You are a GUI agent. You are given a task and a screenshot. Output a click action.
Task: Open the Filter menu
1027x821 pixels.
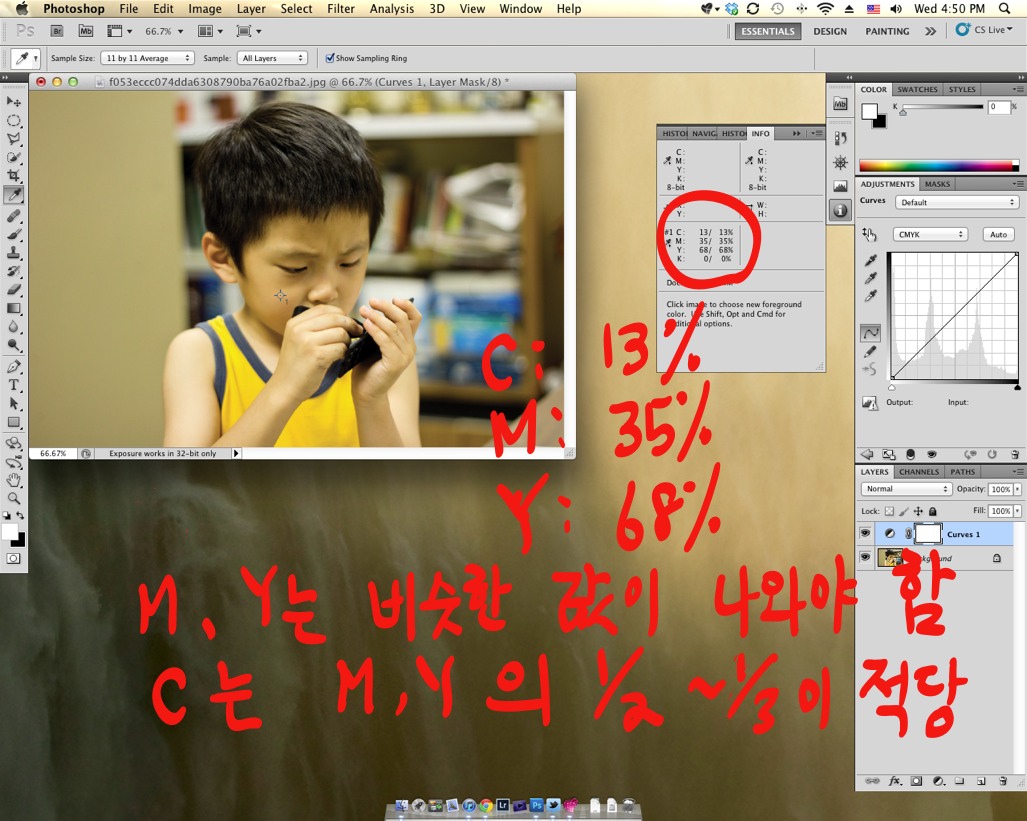(x=341, y=9)
